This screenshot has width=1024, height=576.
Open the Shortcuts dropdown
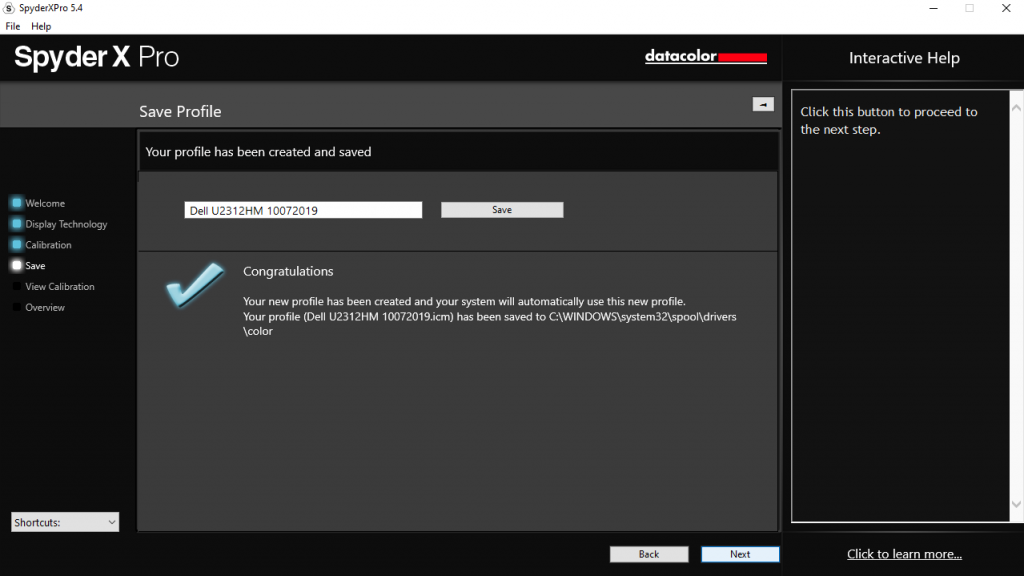[x=65, y=522]
